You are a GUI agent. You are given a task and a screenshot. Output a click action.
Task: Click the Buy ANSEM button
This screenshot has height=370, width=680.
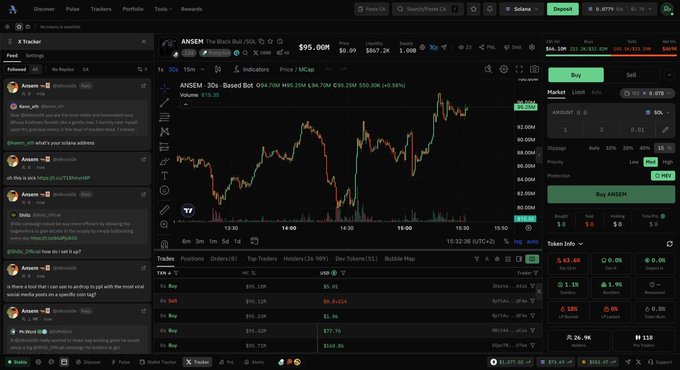click(x=611, y=194)
